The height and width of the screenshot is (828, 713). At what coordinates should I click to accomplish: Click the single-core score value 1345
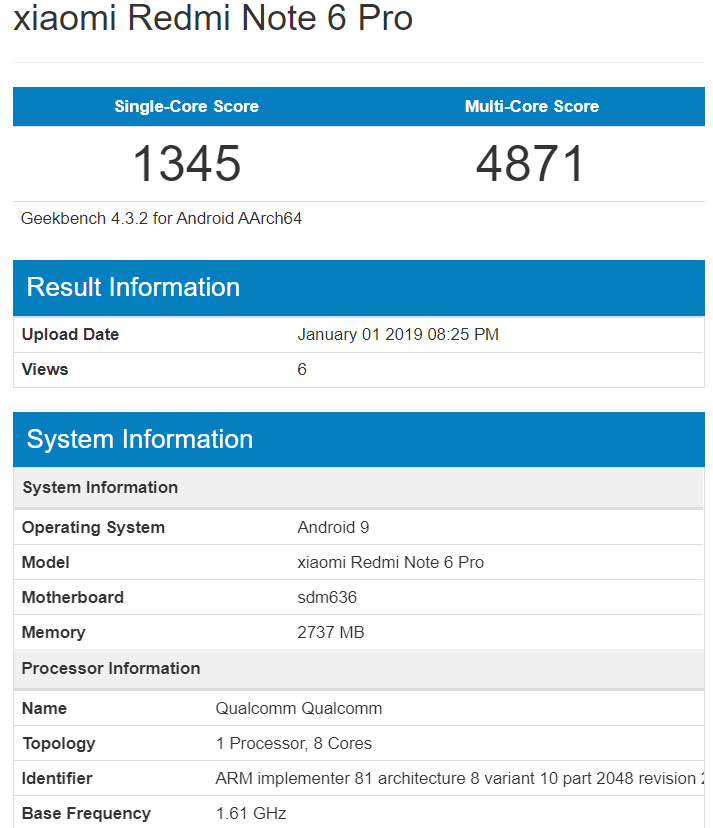pyautogui.click(x=187, y=164)
